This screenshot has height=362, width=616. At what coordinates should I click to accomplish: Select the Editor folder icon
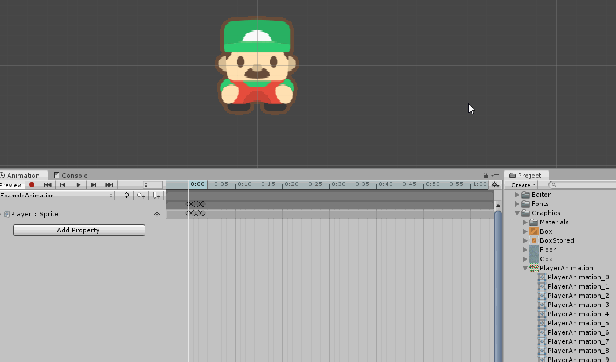click(526, 195)
